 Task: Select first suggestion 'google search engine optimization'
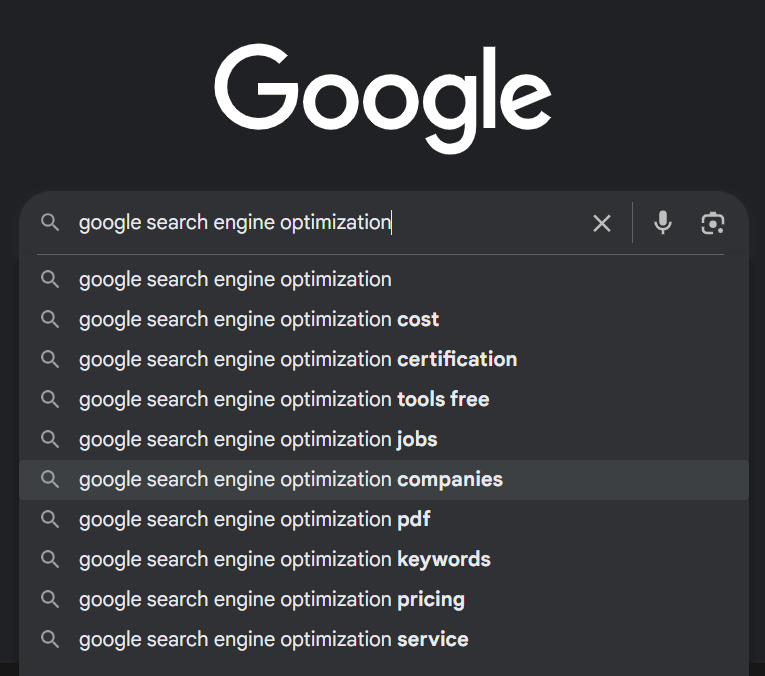235,279
